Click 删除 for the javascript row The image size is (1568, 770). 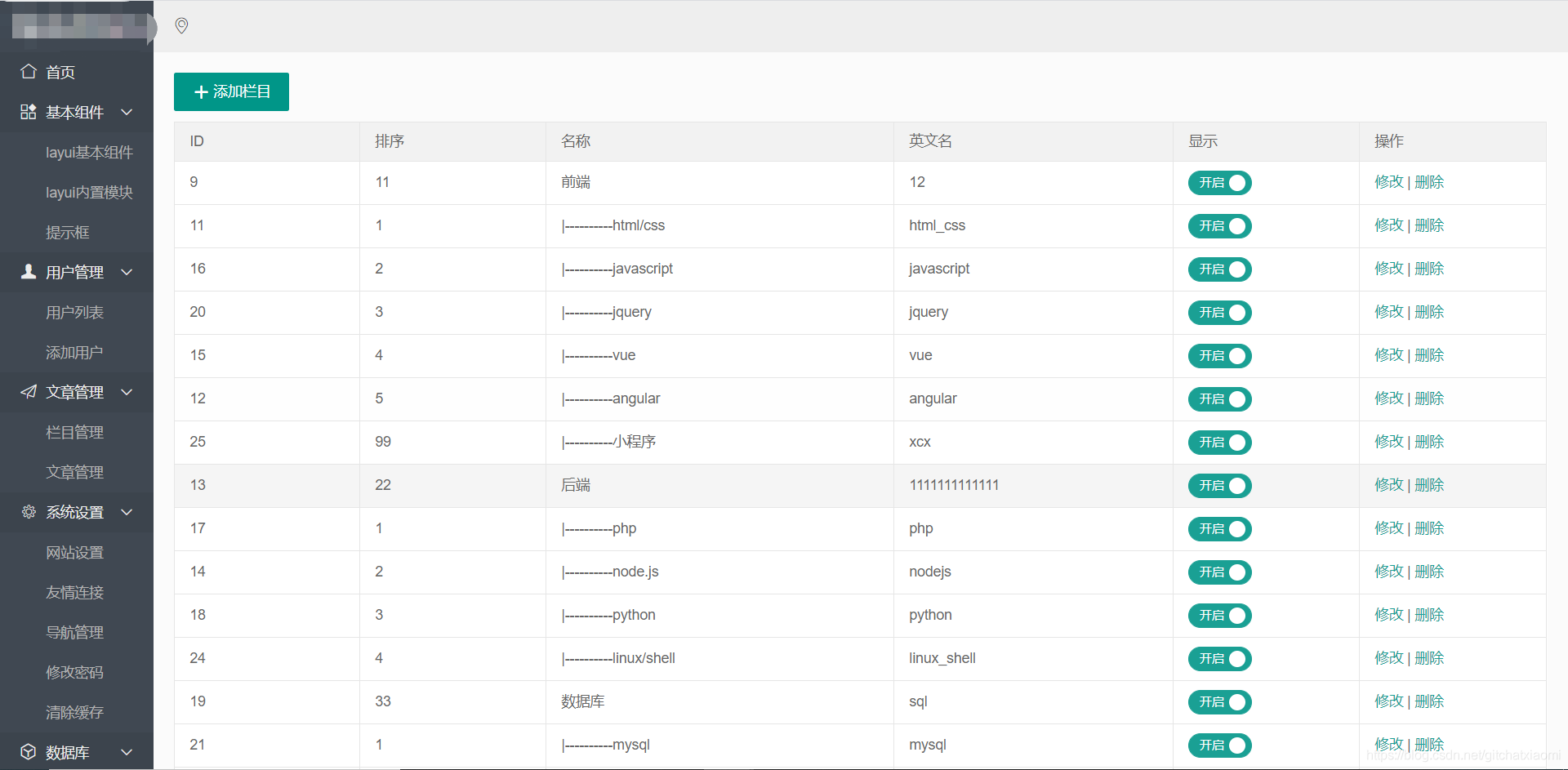coord(1429,269)
